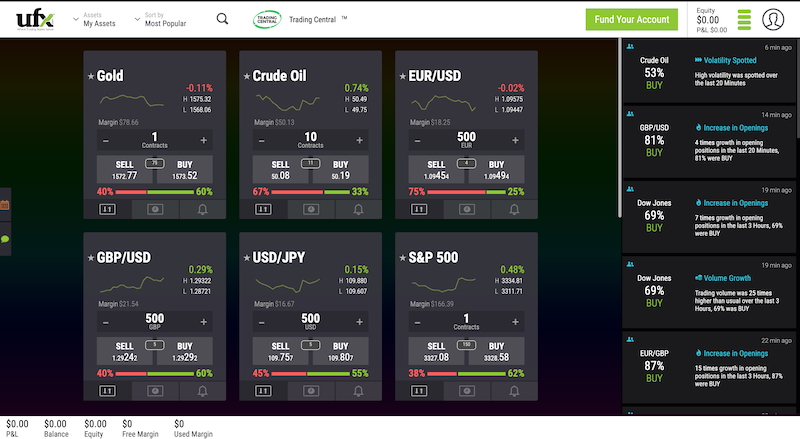The image size is (800, 439).
Task: Click the Gold mini price chart
Action: coord(132,100)
